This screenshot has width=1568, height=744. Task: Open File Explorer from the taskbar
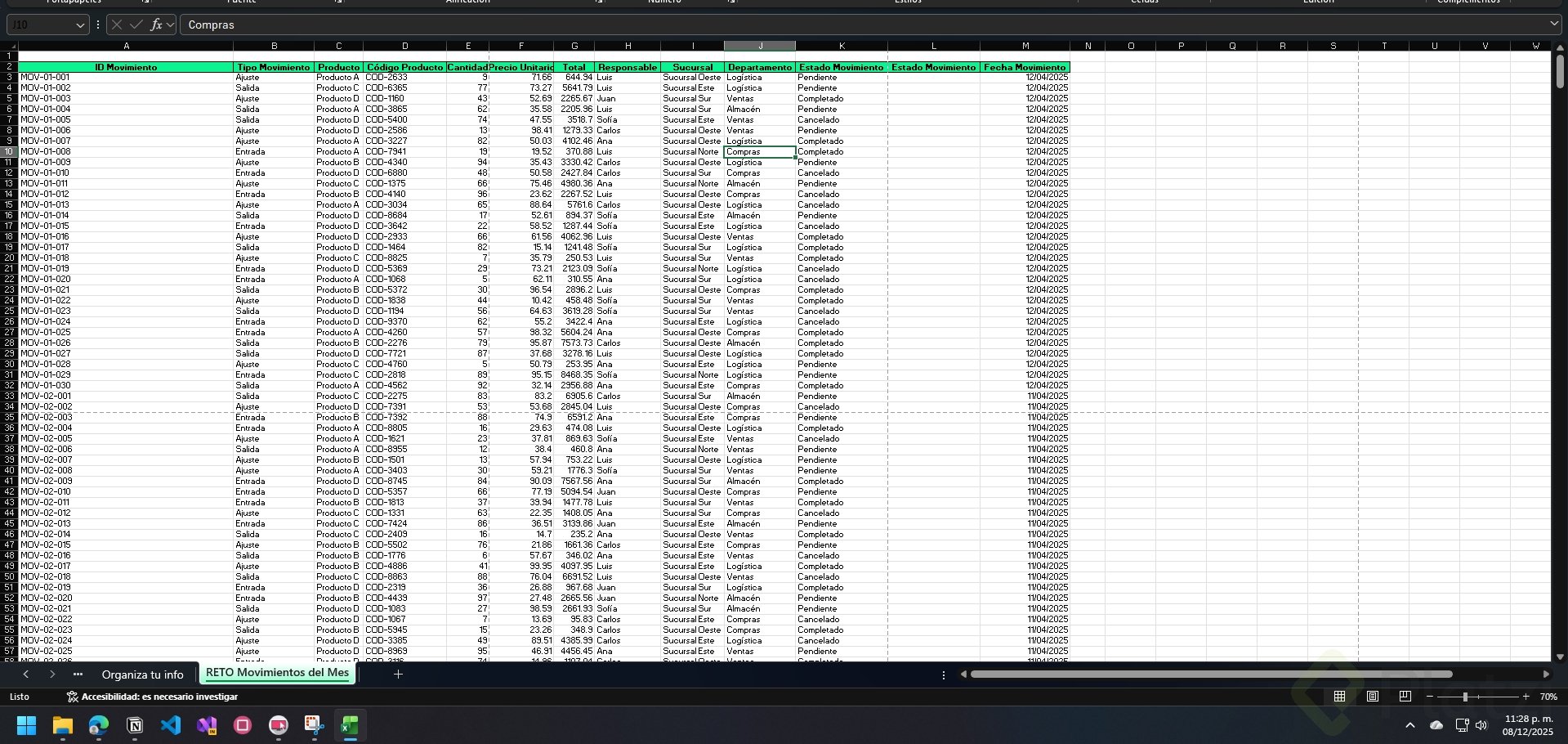coord(63,725)
